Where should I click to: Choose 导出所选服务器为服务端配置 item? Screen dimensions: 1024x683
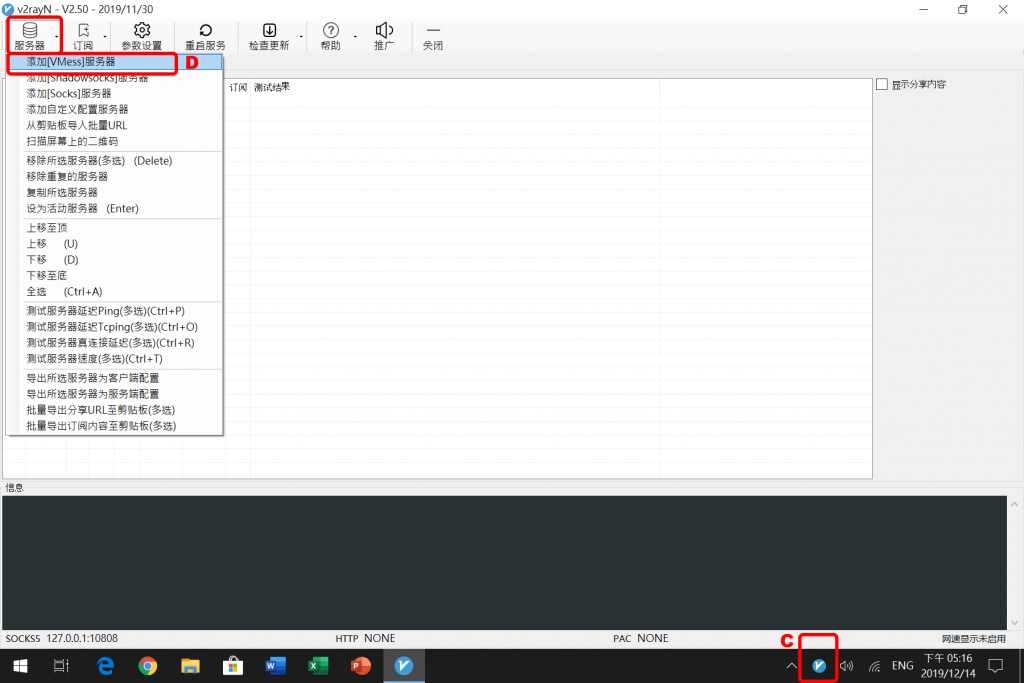pyautogui.click(x=114, y=394)
